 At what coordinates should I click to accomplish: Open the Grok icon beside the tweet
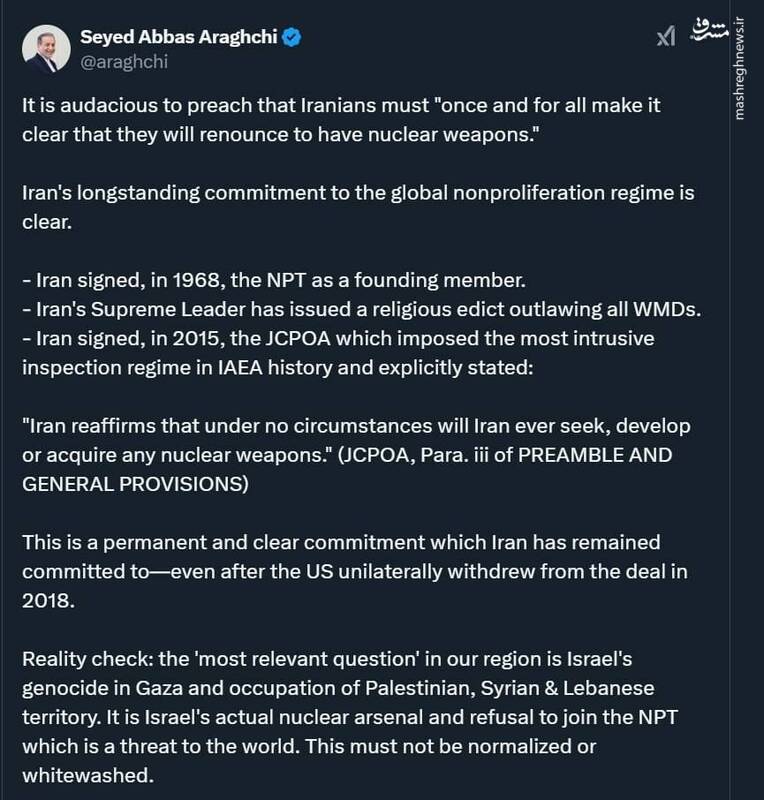tap(665, 37)
